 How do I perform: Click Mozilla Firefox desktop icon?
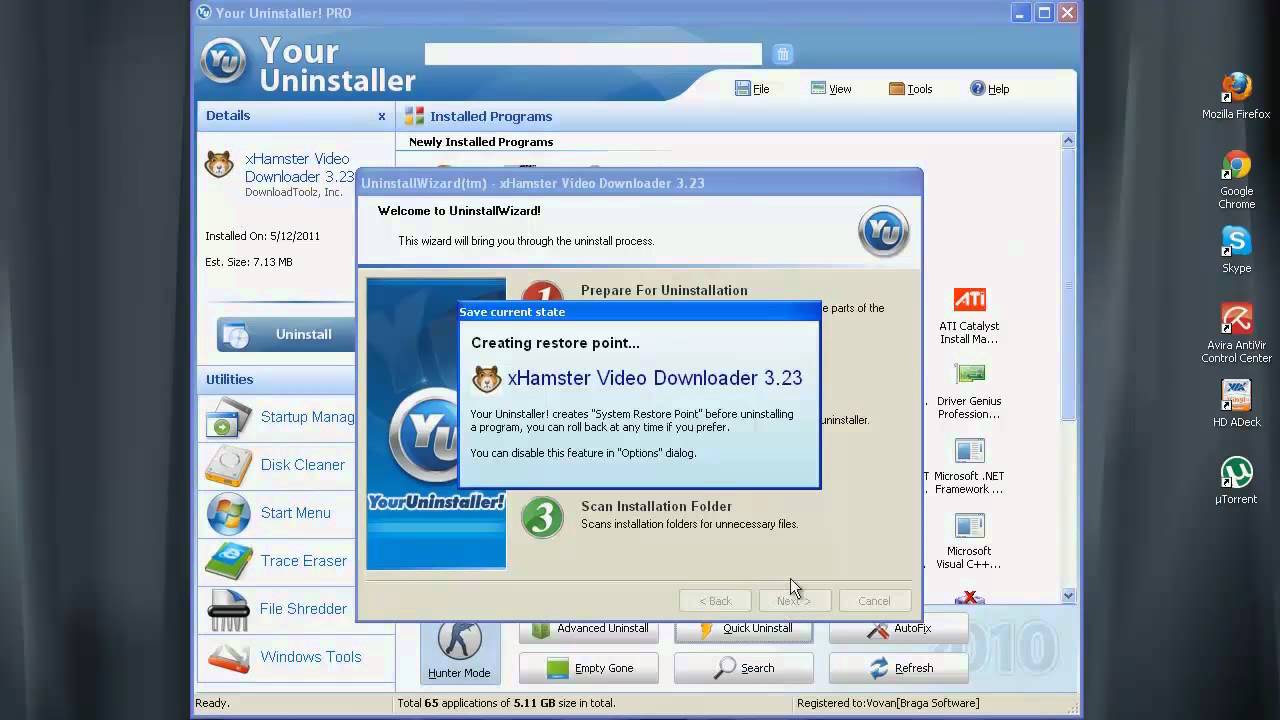[1236, 96]
